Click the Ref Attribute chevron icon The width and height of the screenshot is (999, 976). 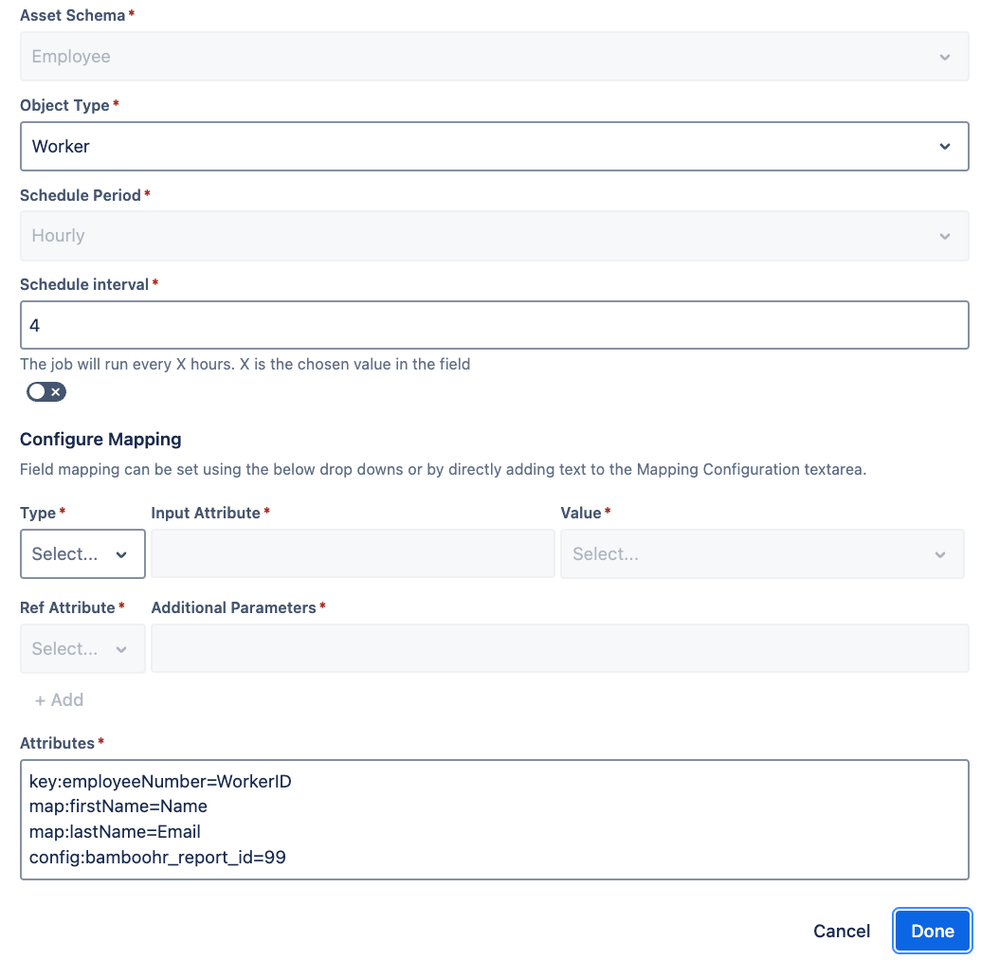[x=121, y=649]
